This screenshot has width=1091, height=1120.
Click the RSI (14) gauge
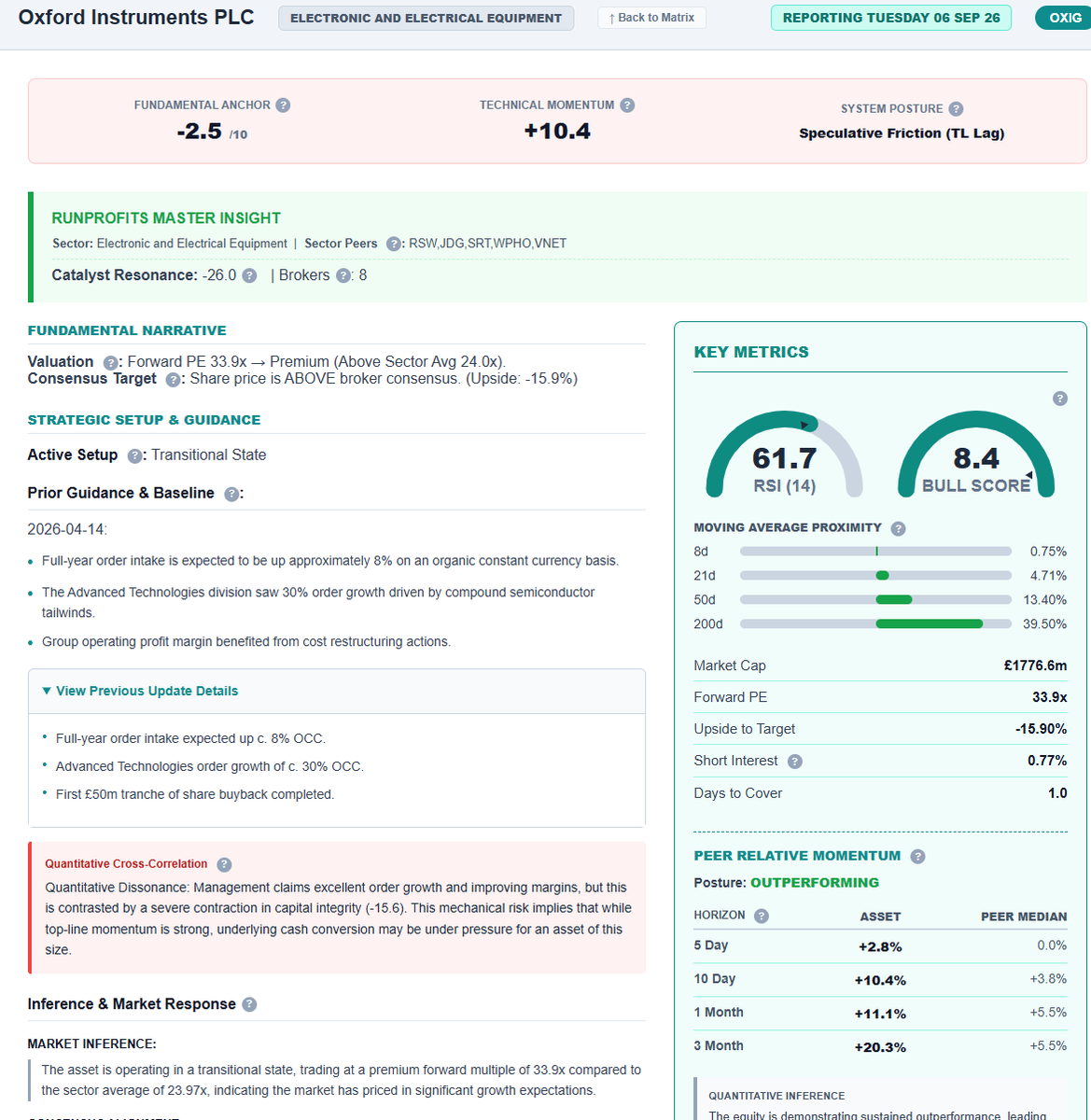(784, 456)
